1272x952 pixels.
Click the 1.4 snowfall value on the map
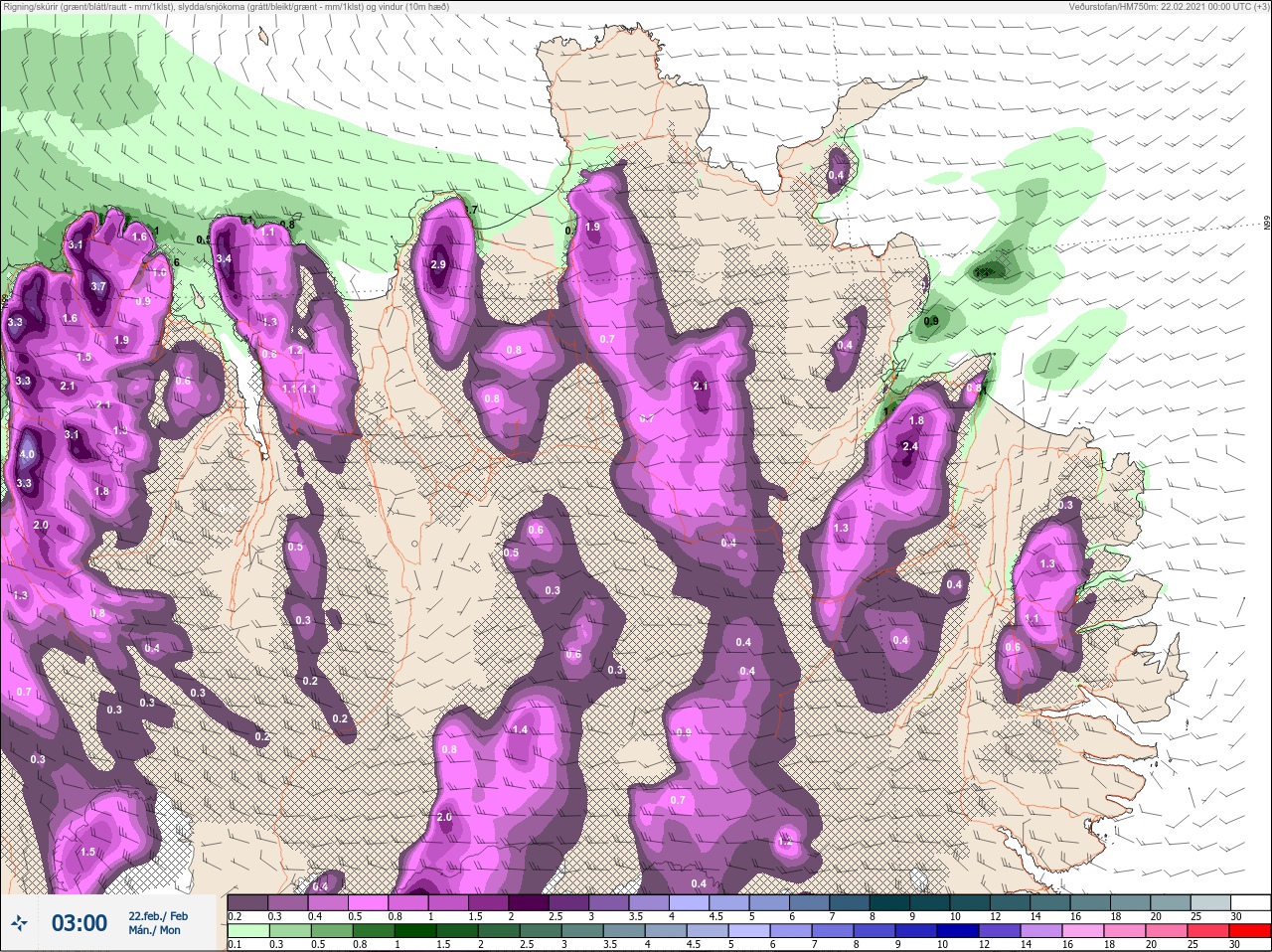pyautogui.click(x=520, y=729)
